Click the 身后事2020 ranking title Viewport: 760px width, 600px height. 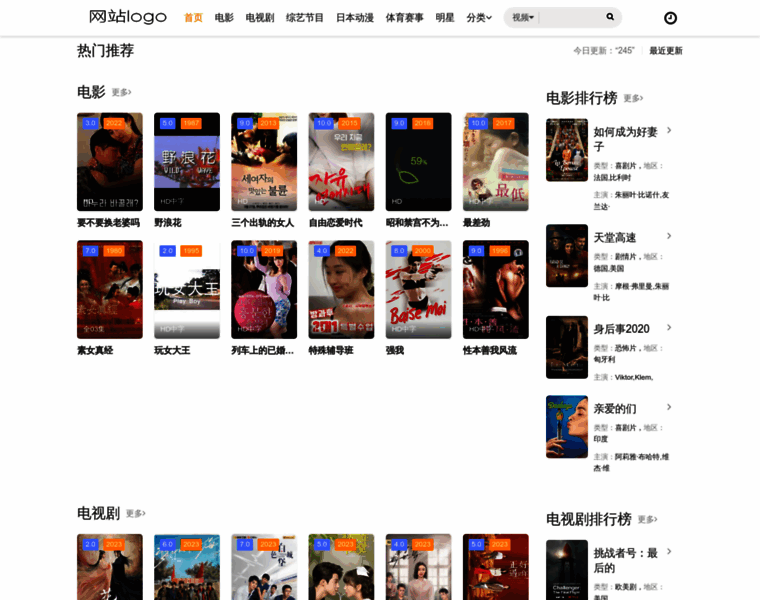click(621, 330)
